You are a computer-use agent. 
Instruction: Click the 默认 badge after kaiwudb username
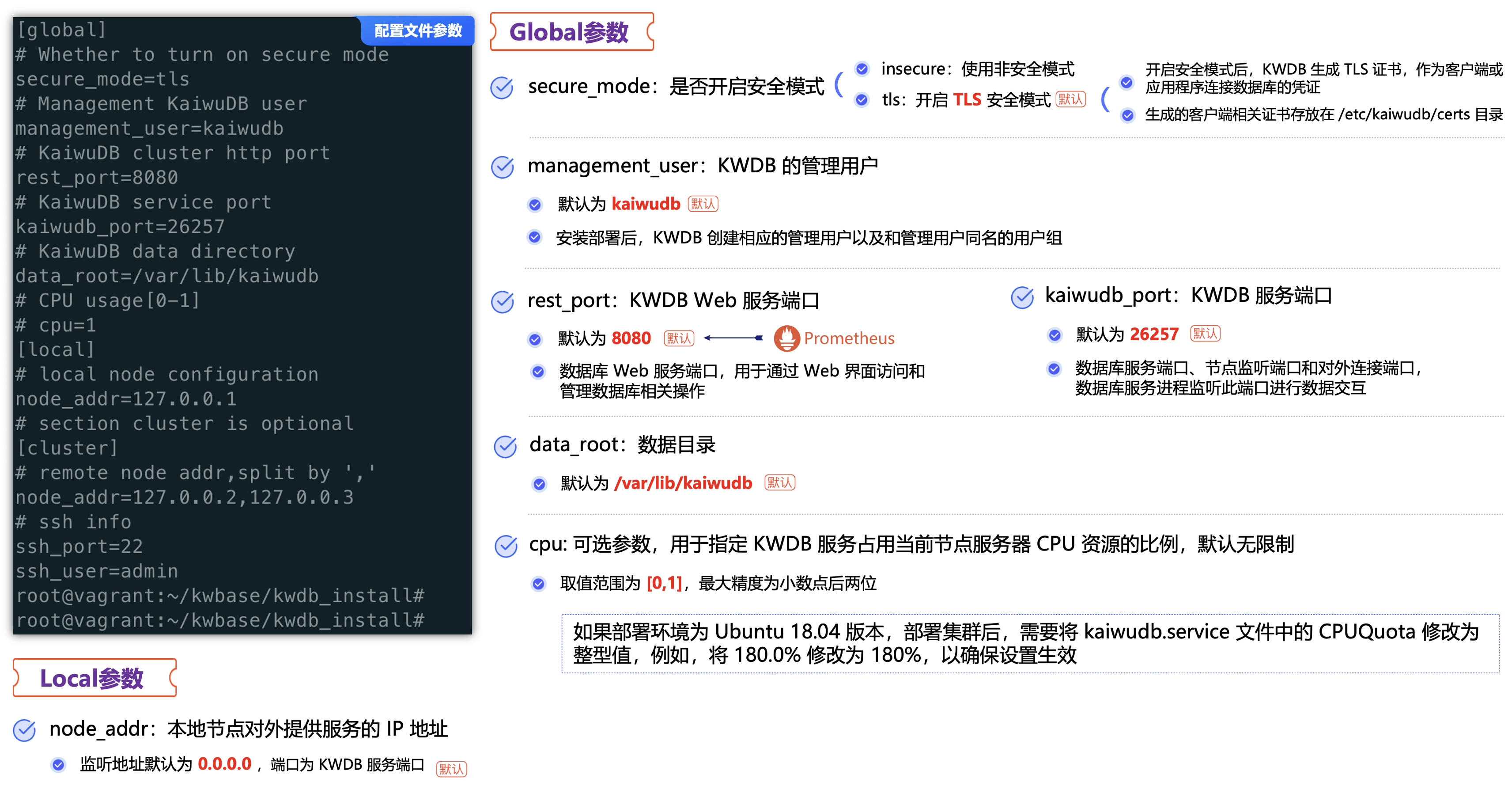[703, 204]
